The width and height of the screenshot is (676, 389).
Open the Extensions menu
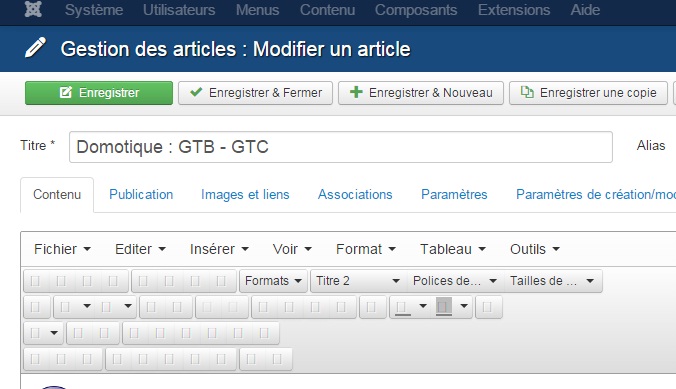(514, 10)
